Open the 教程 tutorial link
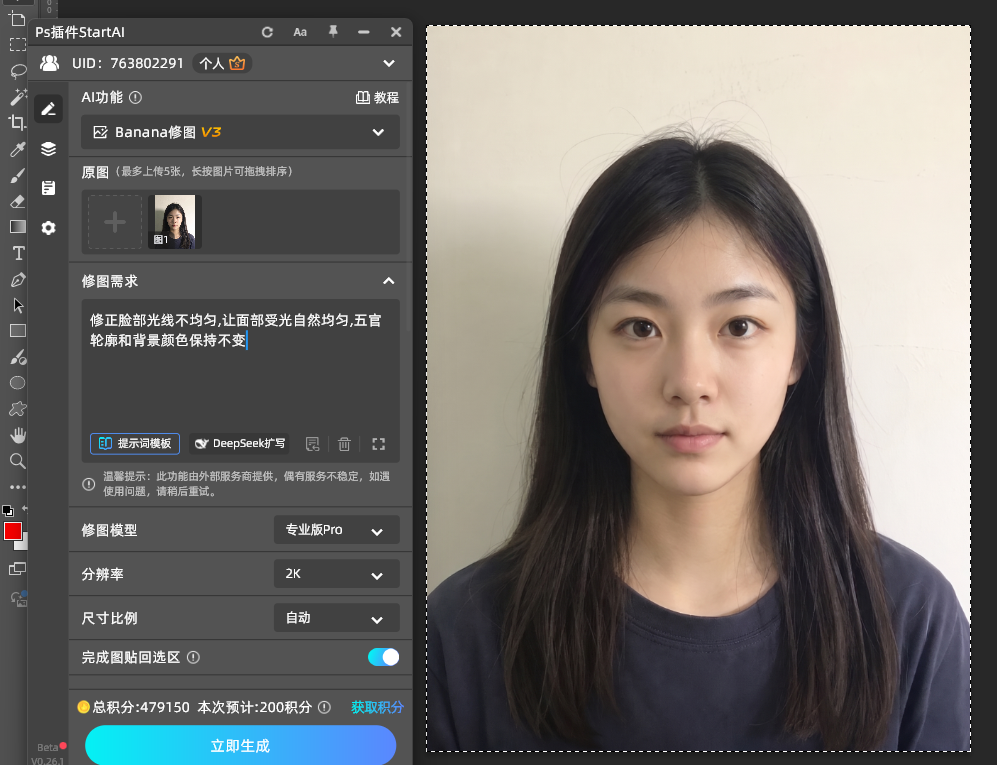This screenshot has height=765, width=997. [377, 97]
